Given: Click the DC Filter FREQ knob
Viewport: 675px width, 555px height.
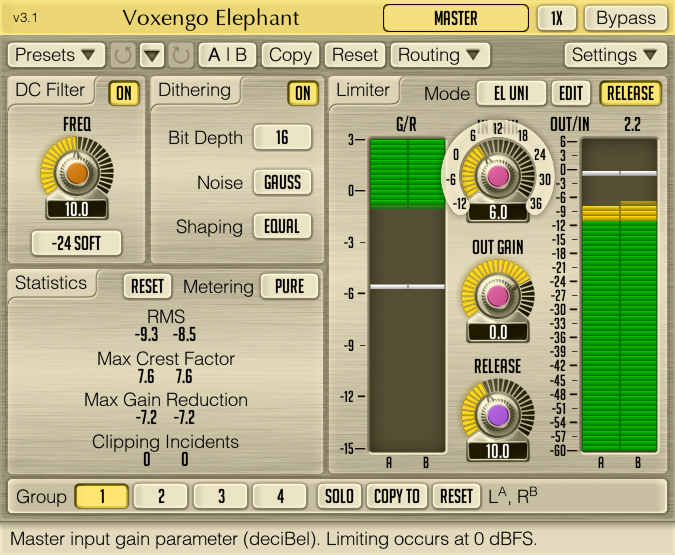Looking at the screenshot, I should 77,173.
